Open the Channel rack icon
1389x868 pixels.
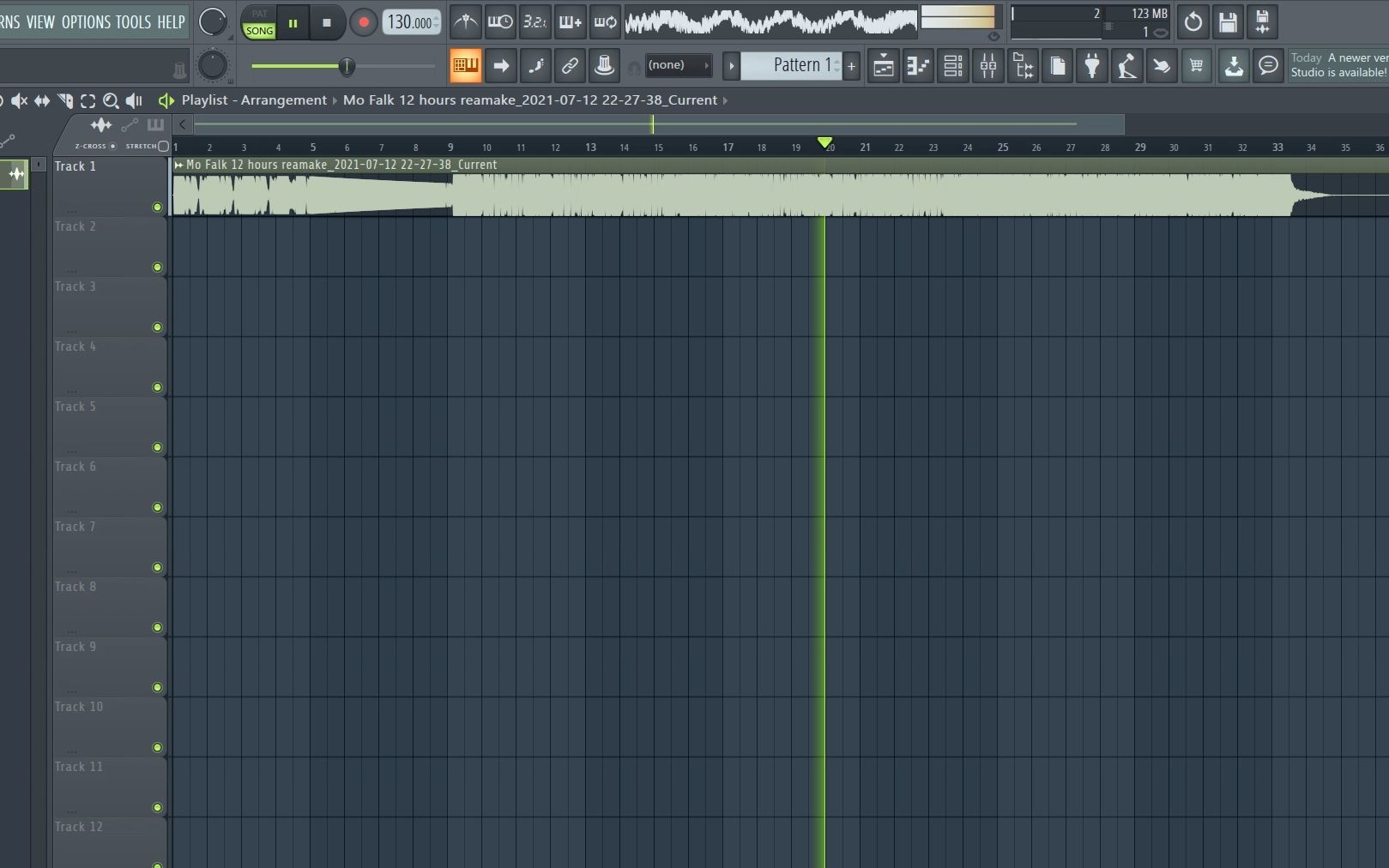pyautogui.click(x=953, y=66)
